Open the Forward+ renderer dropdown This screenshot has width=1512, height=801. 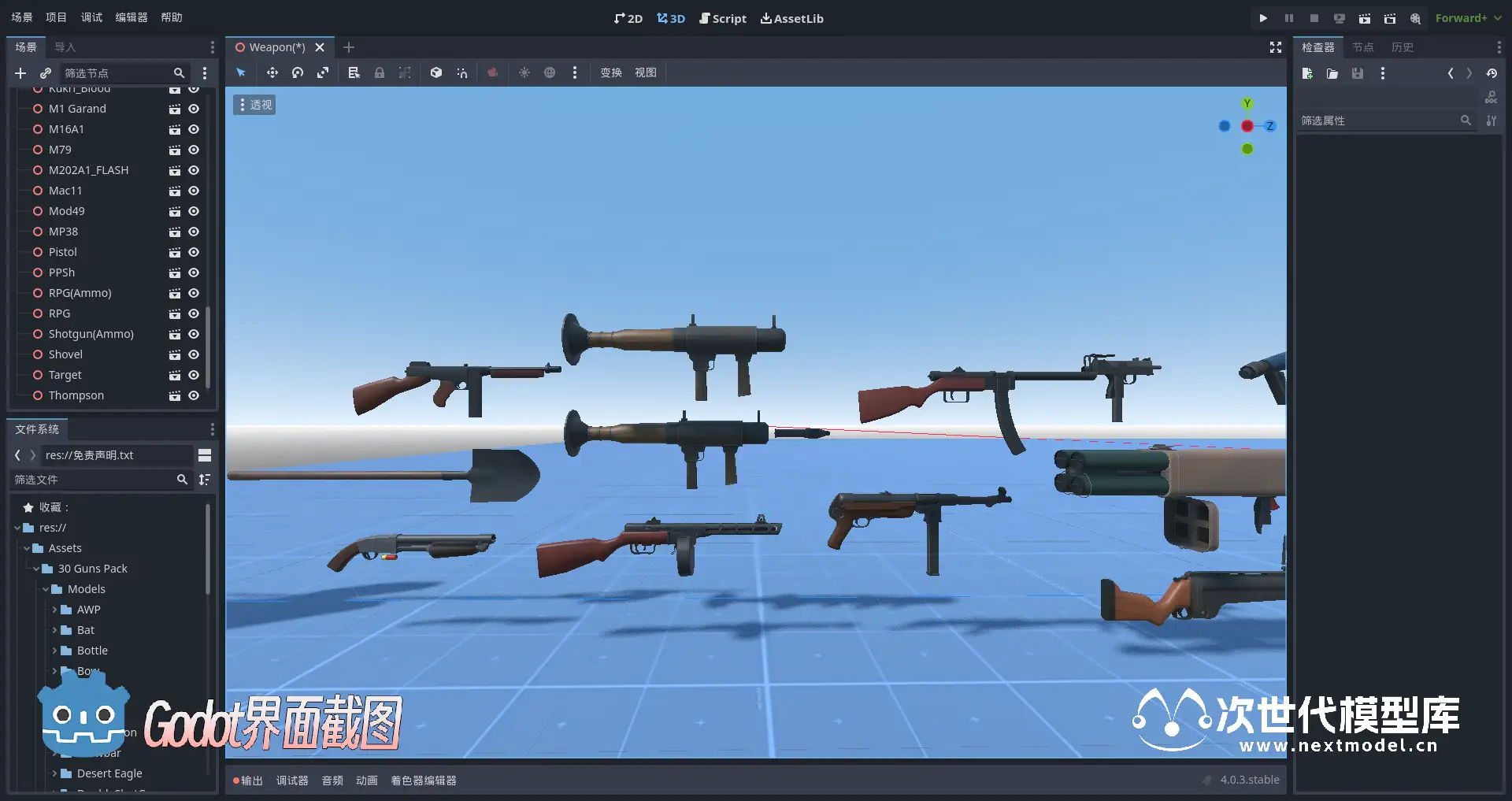1468,18
